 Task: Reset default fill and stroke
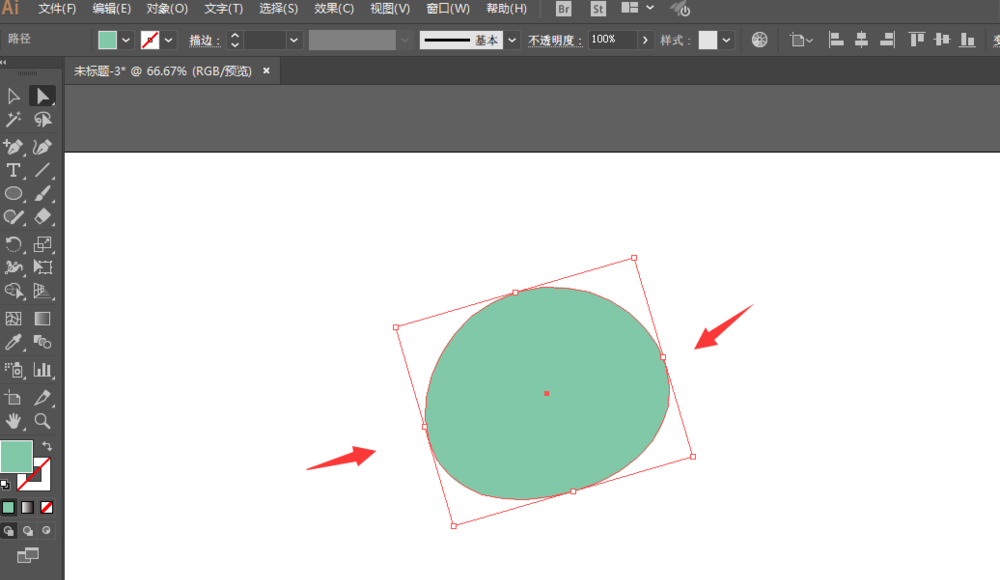click(x=5, y=484)
